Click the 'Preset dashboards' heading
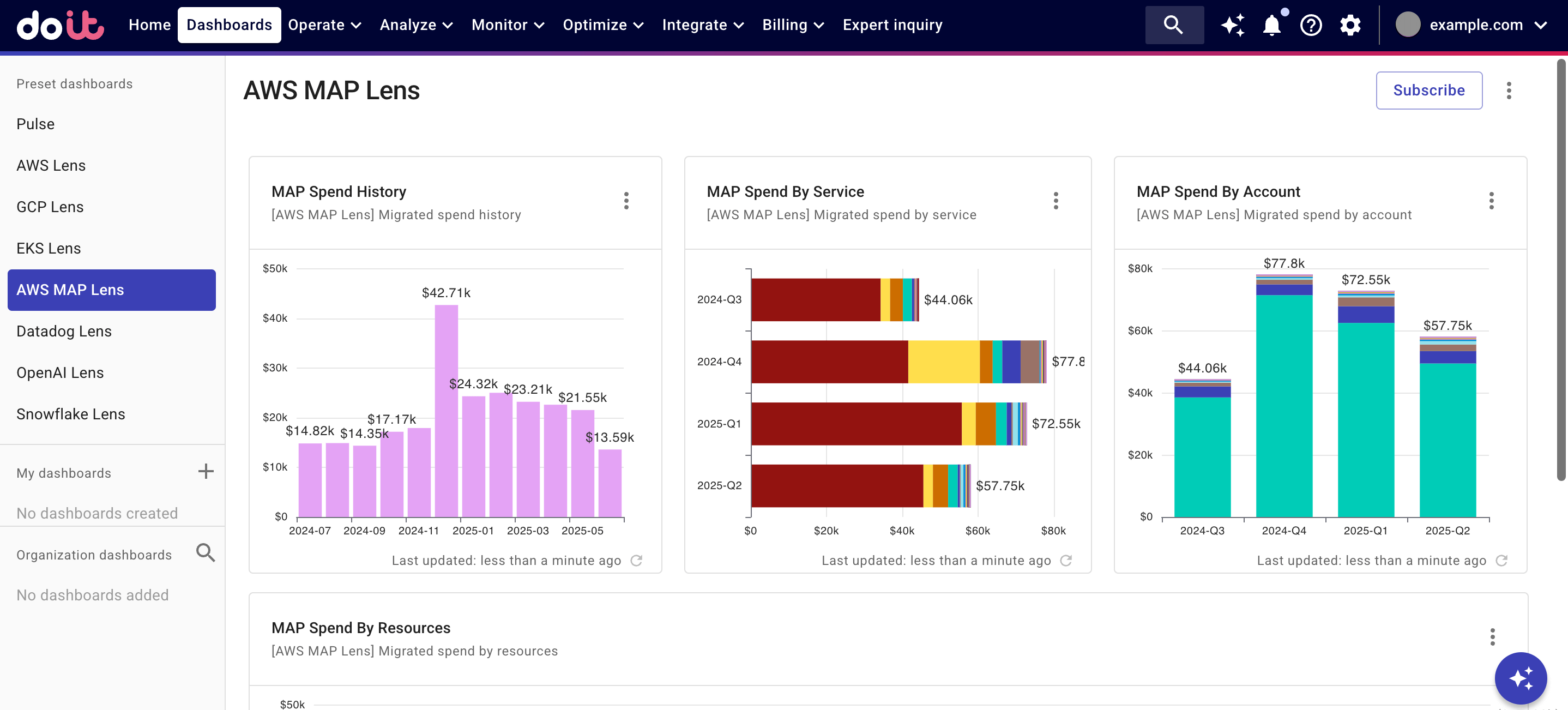The image size is (1568, 710). pos(74,84)
